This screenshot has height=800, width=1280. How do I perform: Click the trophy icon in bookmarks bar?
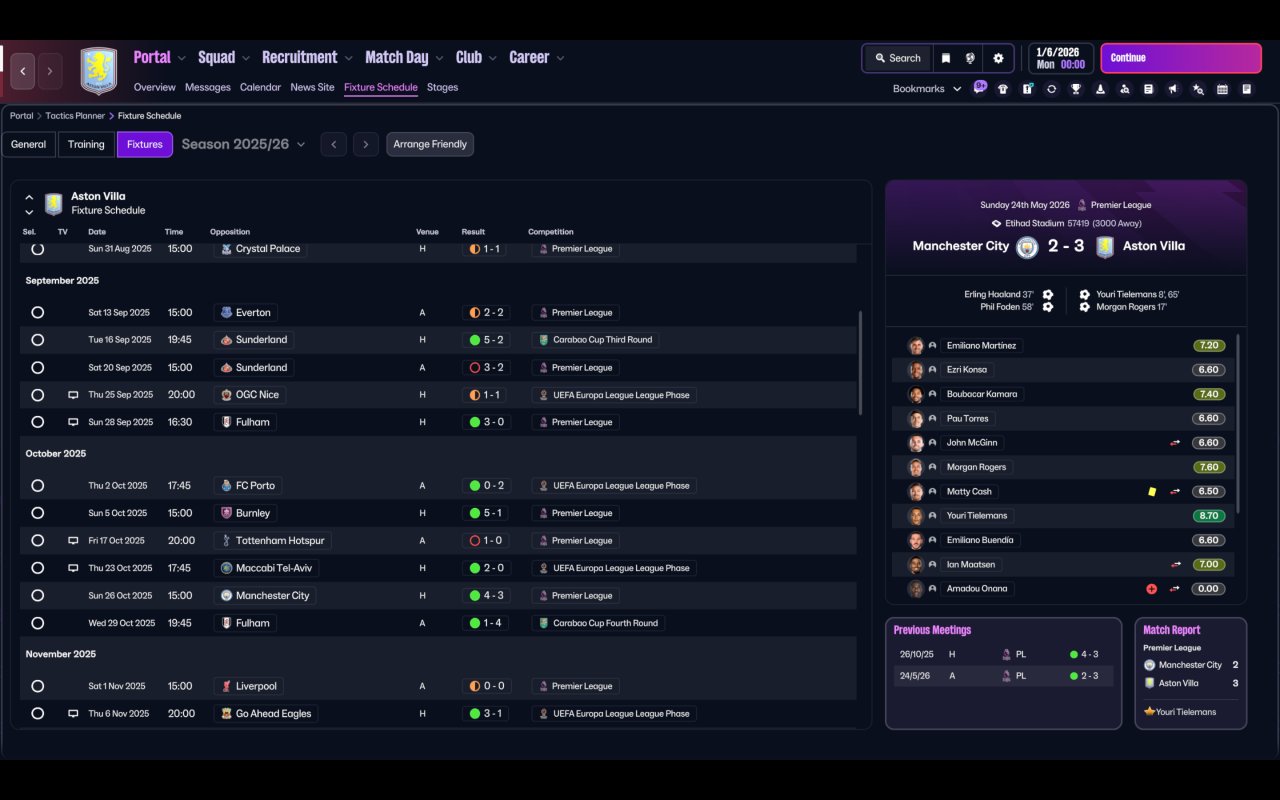(x=1076, y=89)
